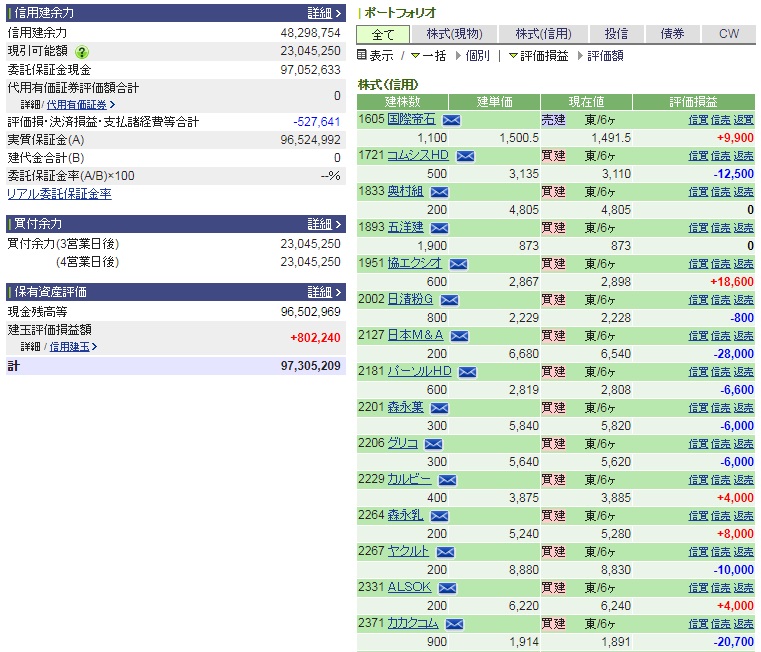The width and height of the screenshot is (761, 652).
Task: Click the 日本M&A loss value -28,000
Action: 733,354
